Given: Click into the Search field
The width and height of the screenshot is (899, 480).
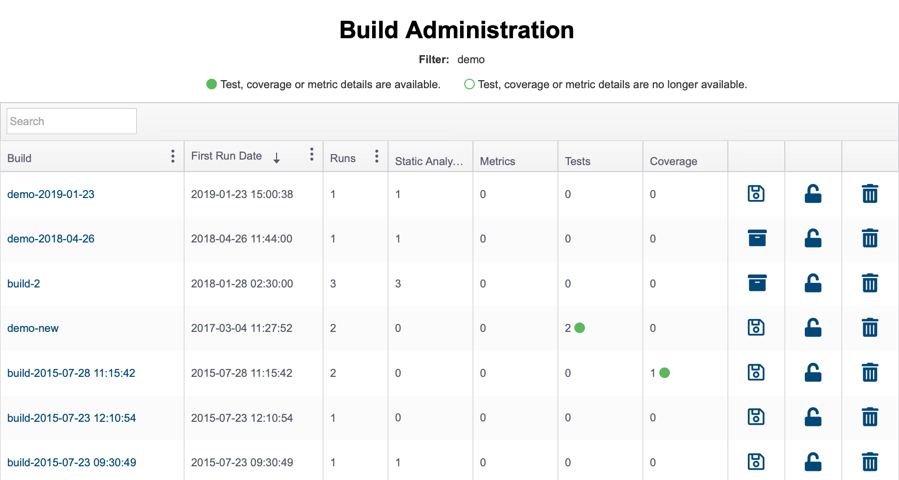Looking at the screenshot, I should point(72,121).
